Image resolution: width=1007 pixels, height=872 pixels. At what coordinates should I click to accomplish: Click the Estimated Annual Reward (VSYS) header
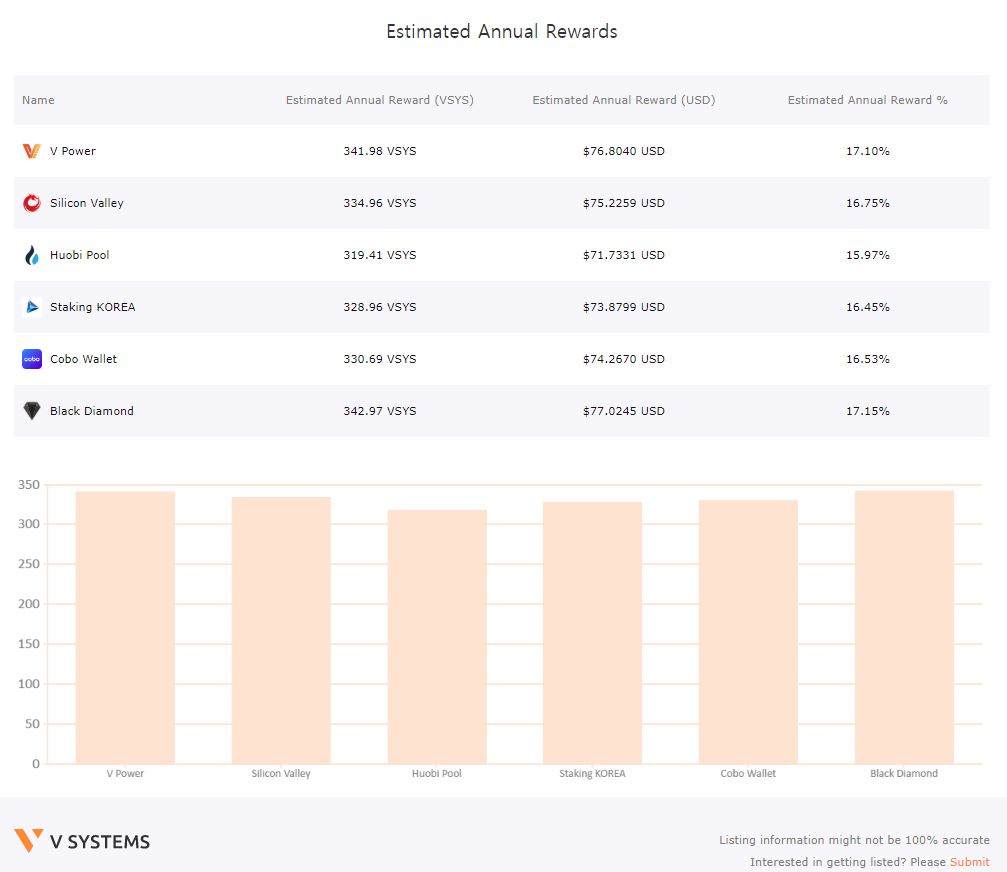click(380, 100)
